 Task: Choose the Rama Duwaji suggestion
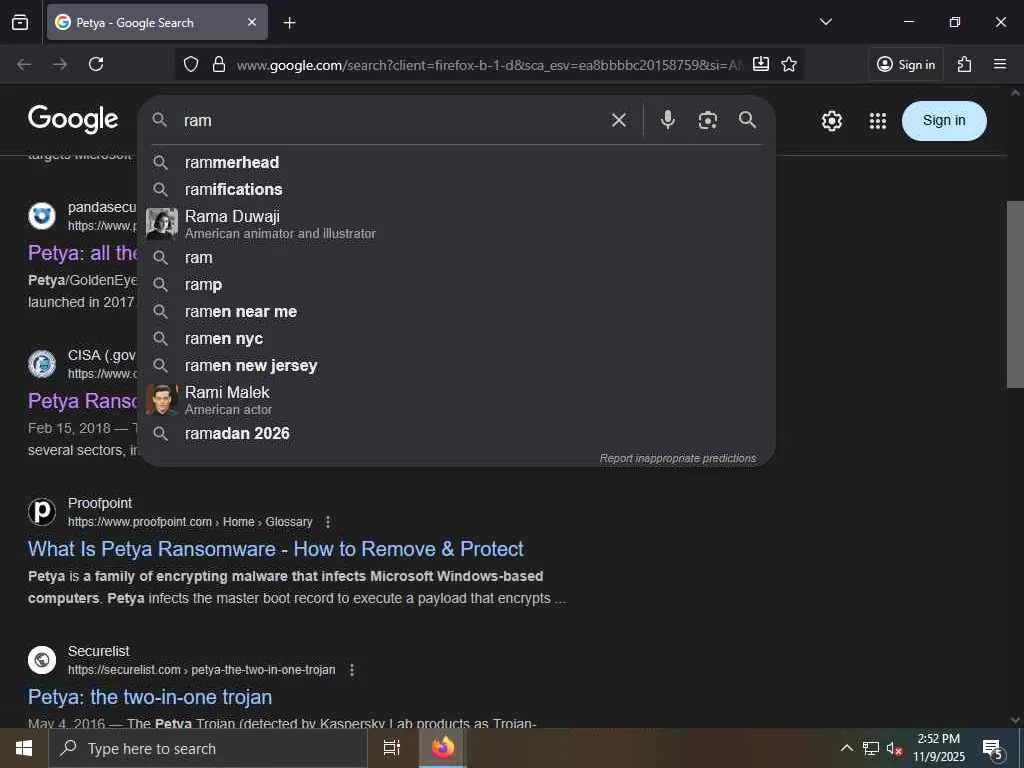click(456, 224)
